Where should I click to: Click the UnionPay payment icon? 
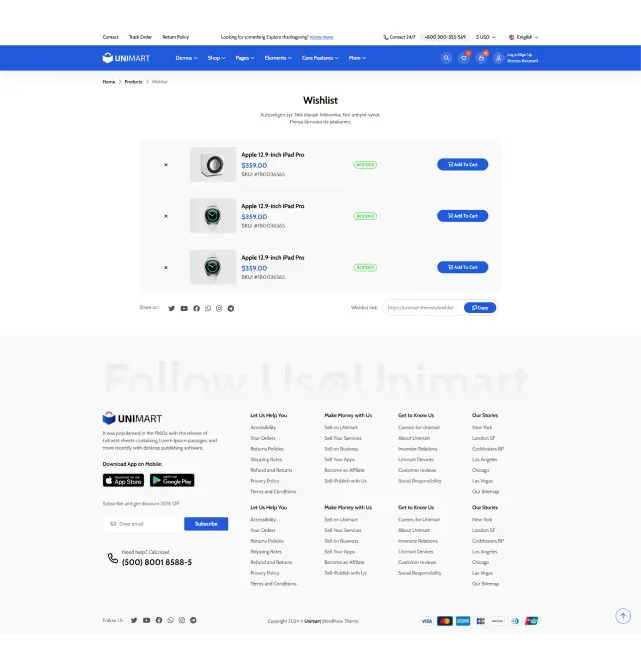pyautogui.click(x=531, y=621)
